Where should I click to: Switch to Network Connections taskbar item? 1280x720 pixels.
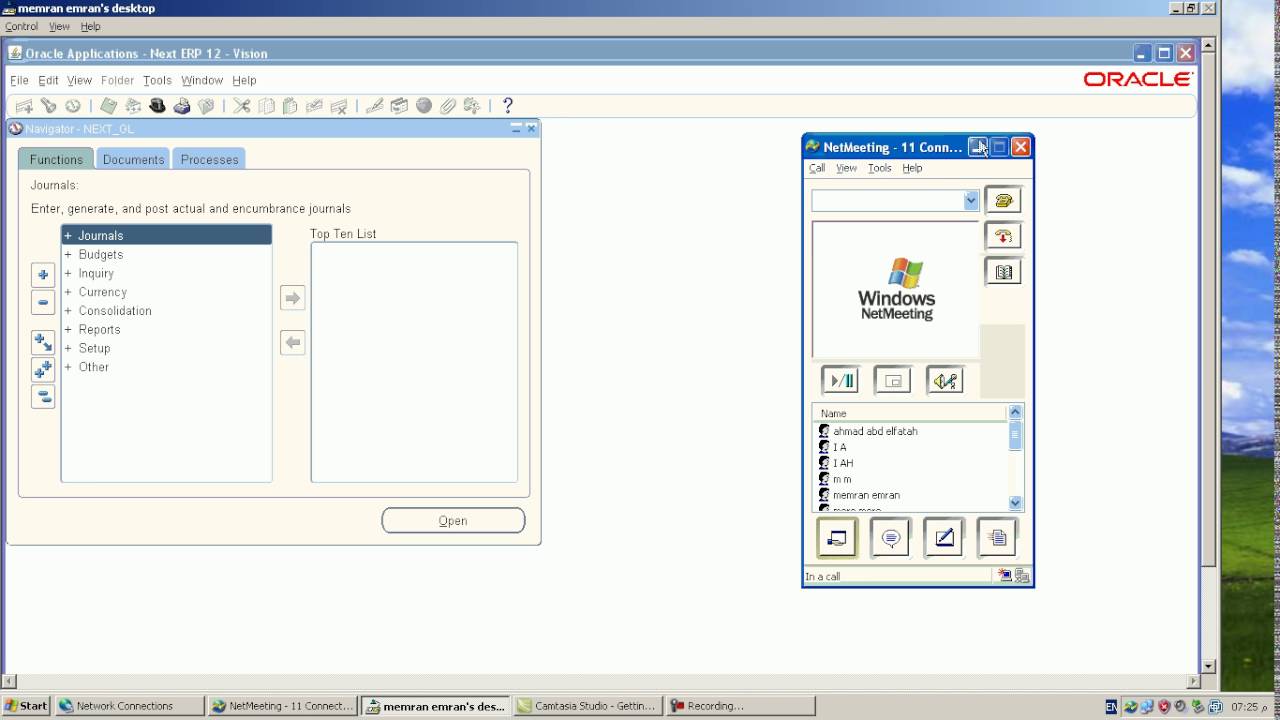pyautogui.click(x=129, y=706)
